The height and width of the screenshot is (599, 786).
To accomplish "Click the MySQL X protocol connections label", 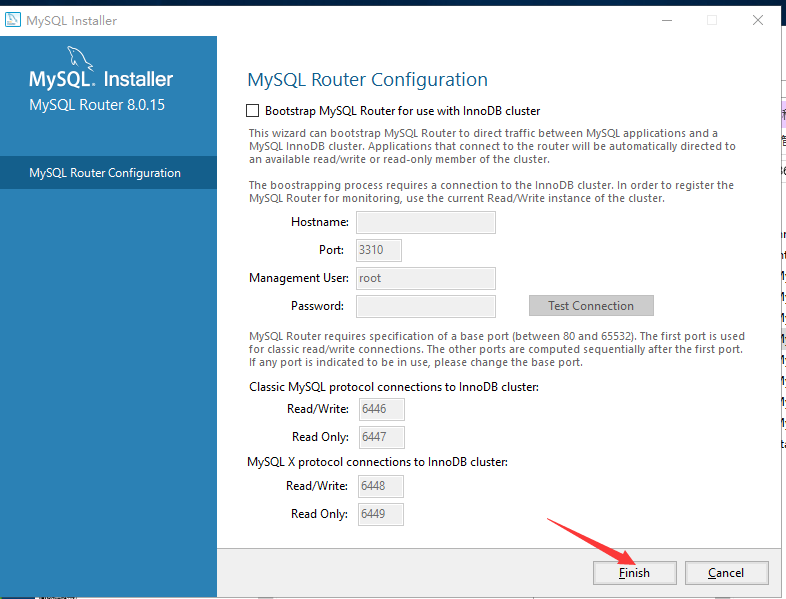I will coord(377,462).
